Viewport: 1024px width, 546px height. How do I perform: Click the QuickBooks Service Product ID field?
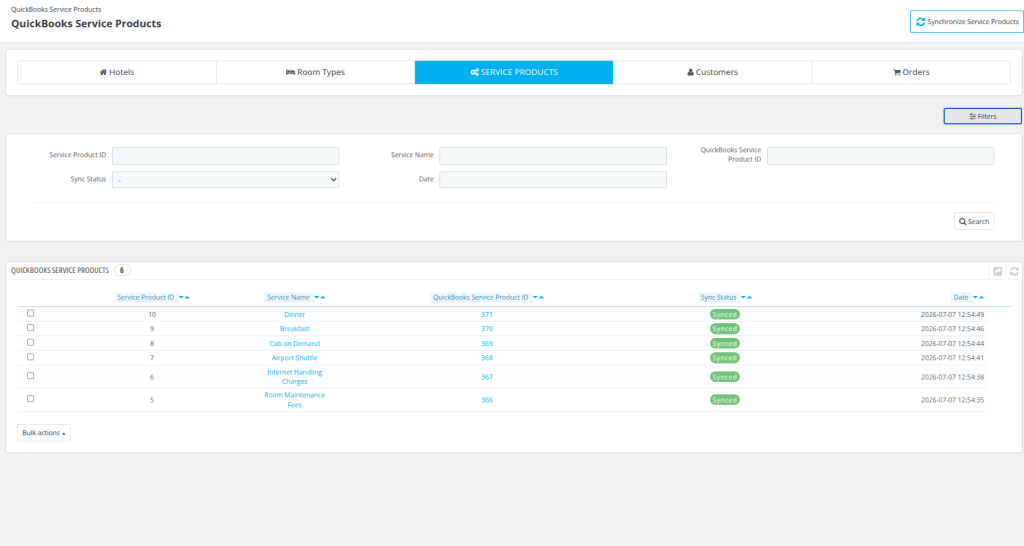(880, 155)
